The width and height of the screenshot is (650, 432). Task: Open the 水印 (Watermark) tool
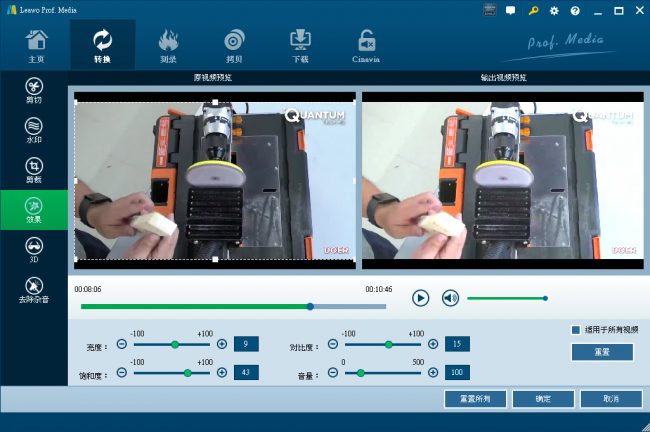pyautogui.click(x=34, y=131)
